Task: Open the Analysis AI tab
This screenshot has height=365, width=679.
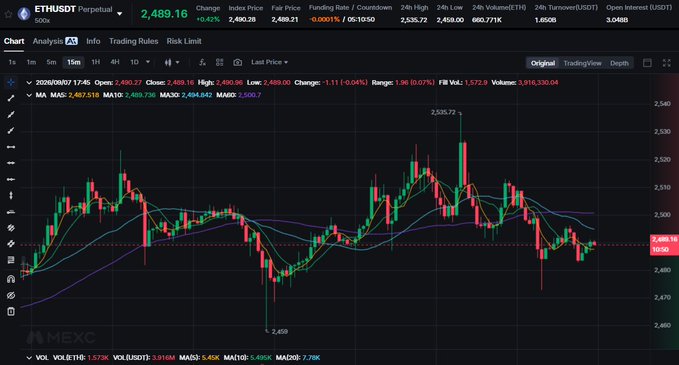Action: pos(55,41)
